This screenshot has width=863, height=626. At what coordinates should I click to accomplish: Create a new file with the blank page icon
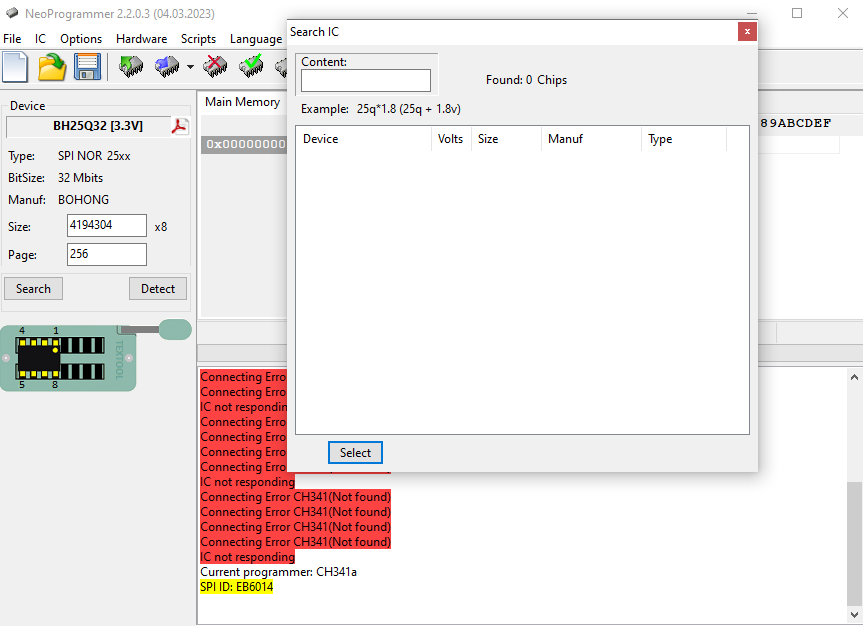click(x=15, y=67)
